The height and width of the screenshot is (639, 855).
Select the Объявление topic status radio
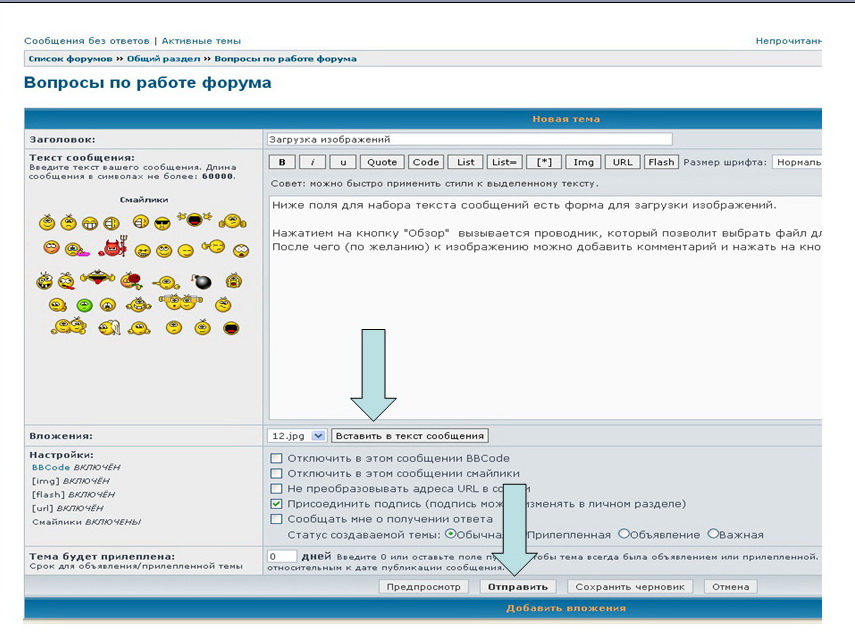click(x=624, y=534)
